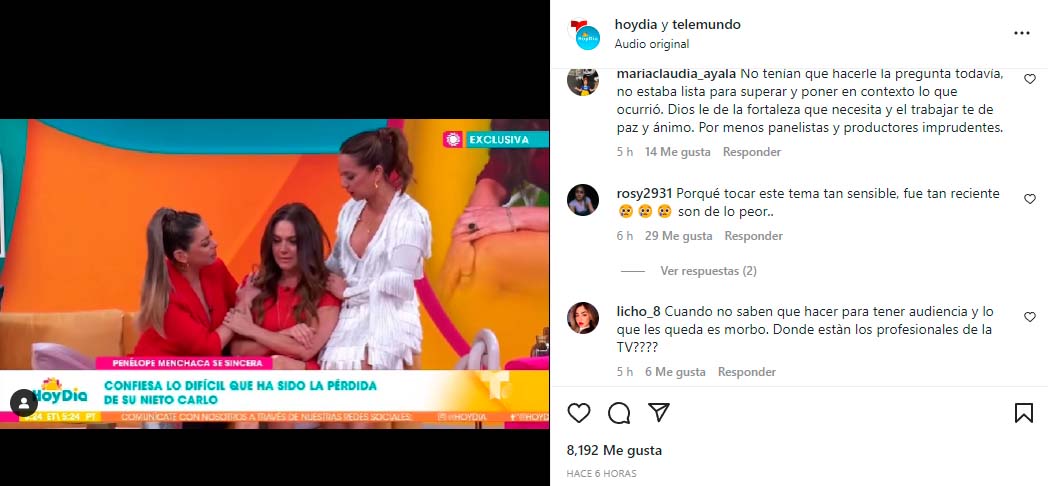
Task: View tagged people icon on video
Action: 24,403
